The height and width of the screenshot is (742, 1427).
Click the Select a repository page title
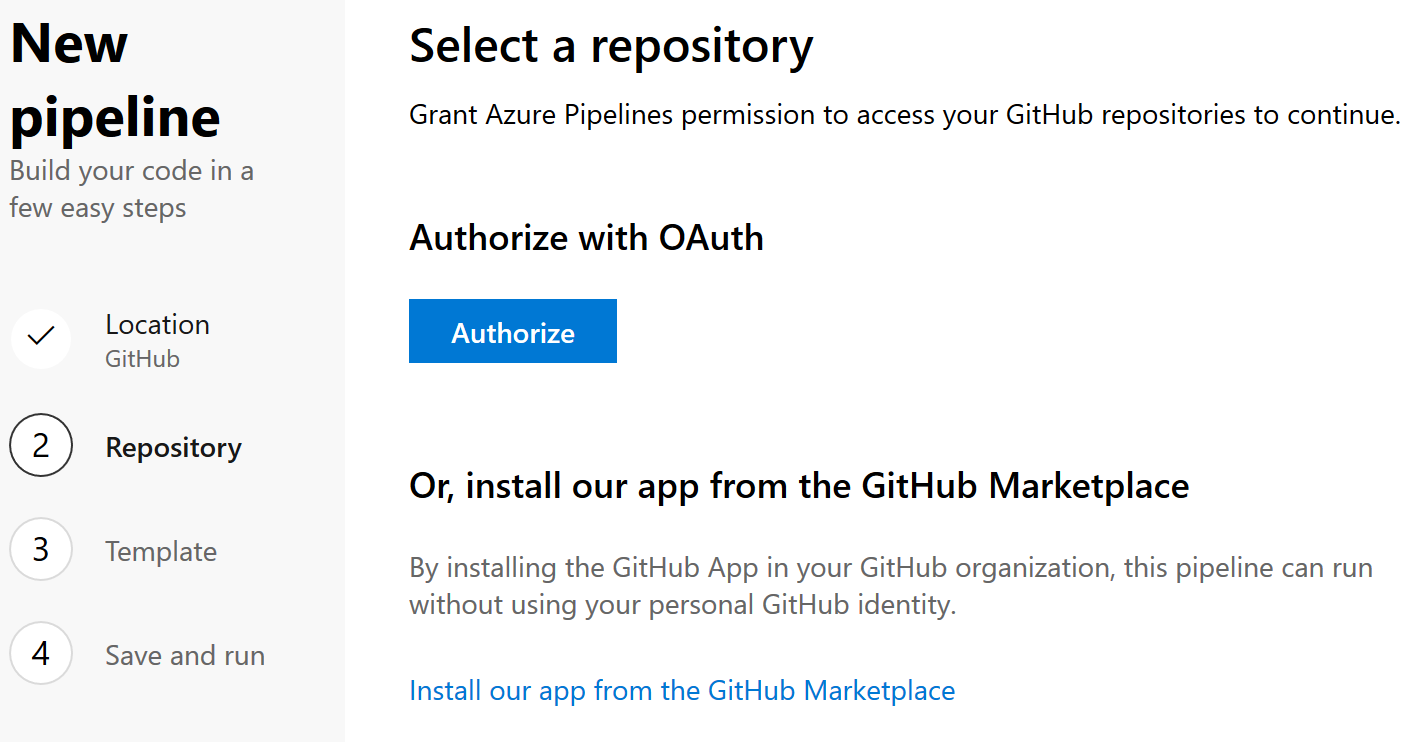[x=610, y=46]
